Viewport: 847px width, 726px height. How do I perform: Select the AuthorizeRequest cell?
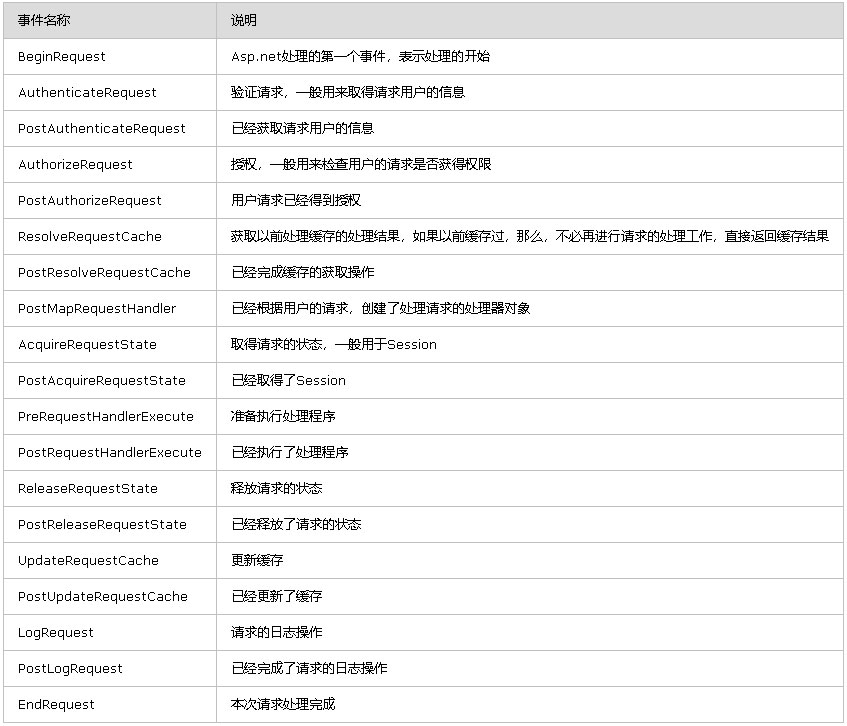tap(75, 165)
